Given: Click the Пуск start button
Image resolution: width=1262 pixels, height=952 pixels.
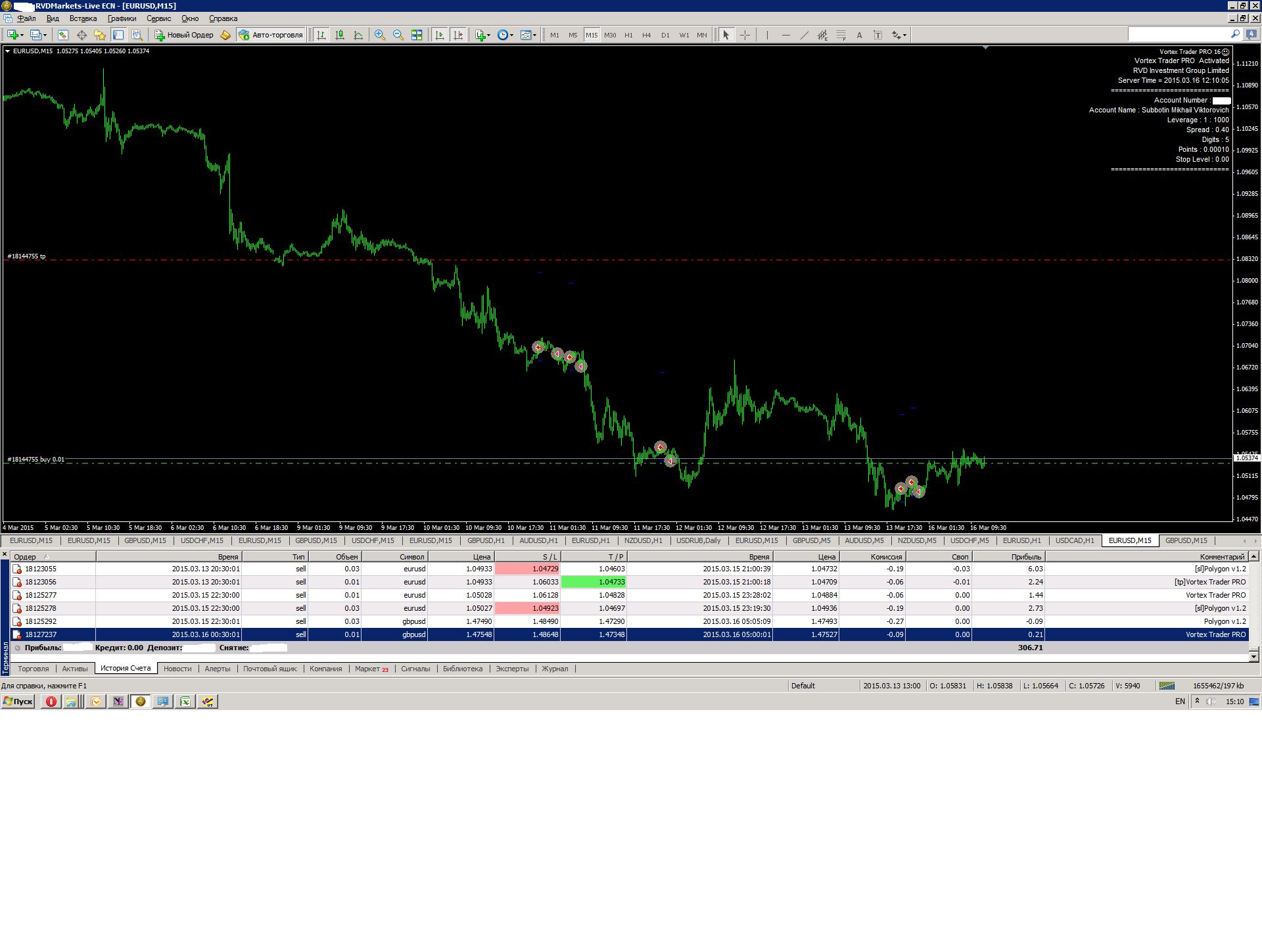Looking at the screenshot, I should pos(18,702).
